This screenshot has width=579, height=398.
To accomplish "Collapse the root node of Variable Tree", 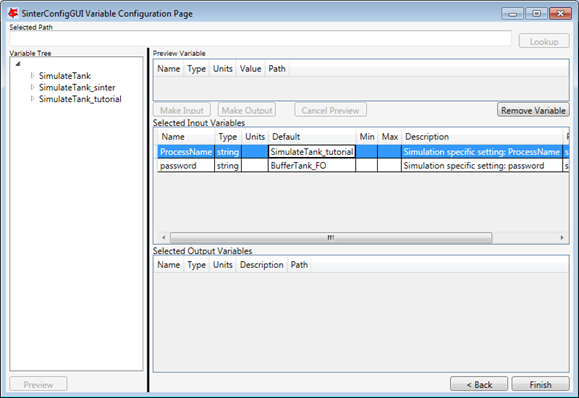I will coord(18,64).
